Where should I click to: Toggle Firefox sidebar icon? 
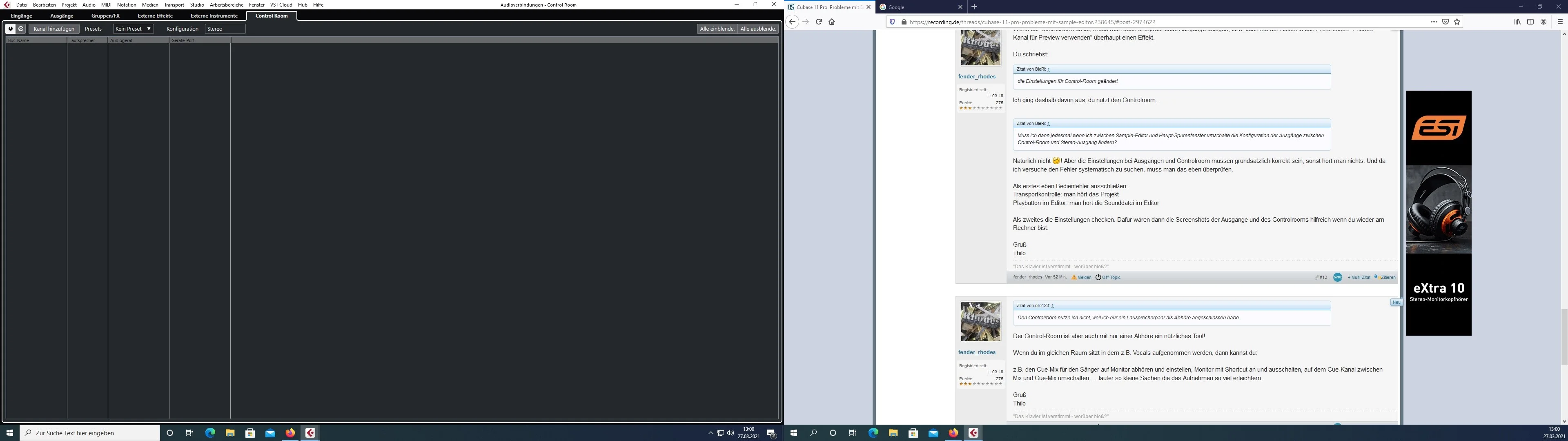(1530, 22)
